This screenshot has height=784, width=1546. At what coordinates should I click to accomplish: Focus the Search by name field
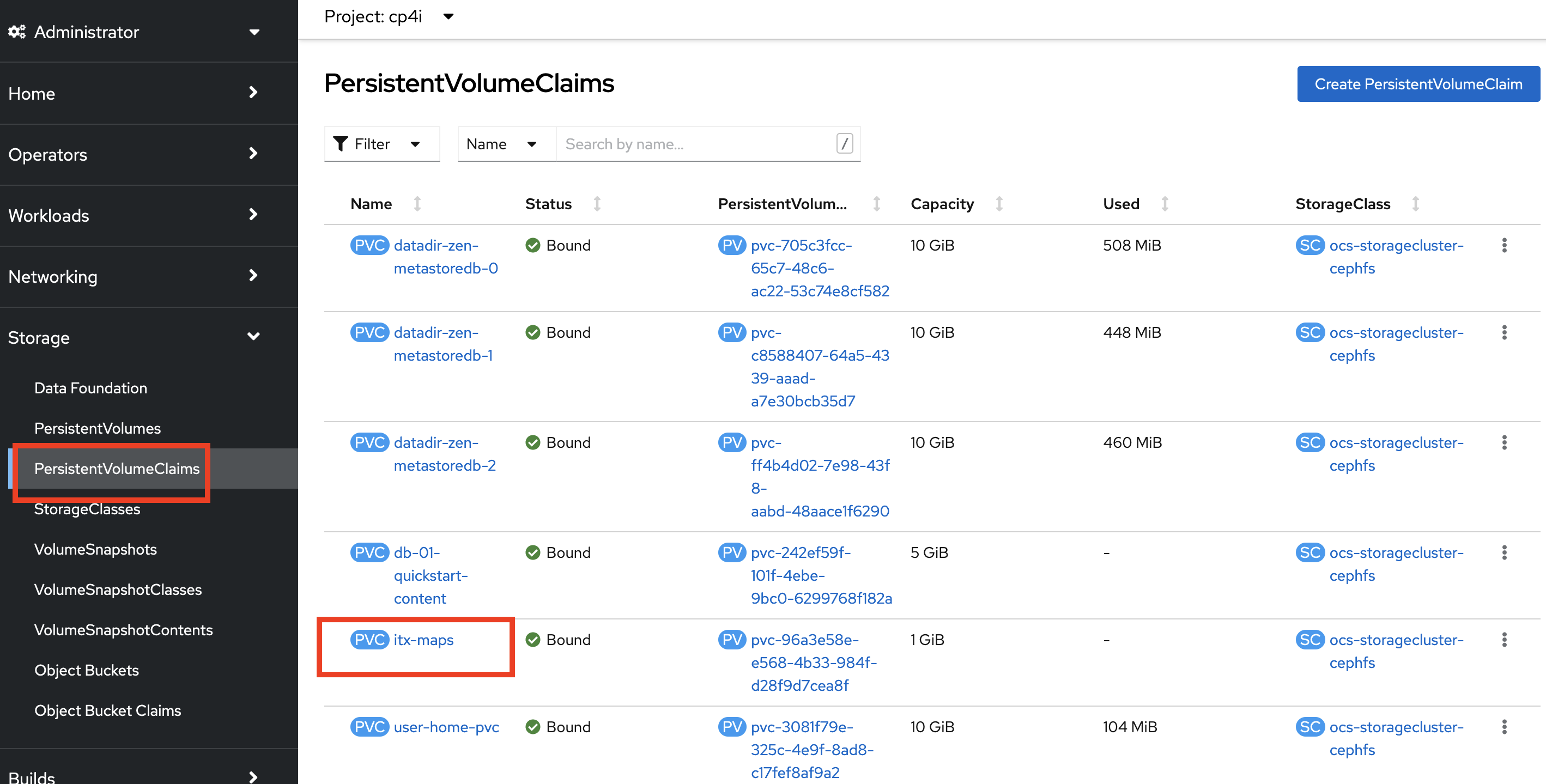pyautogui.click(x=696, y=144)
